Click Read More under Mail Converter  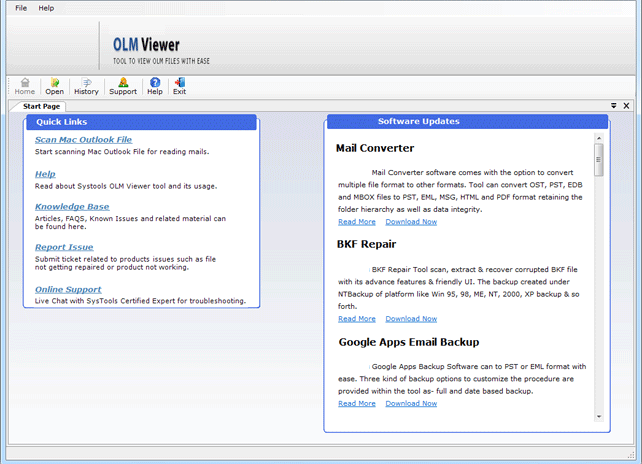pyautogui.click(x=357, y=222)
